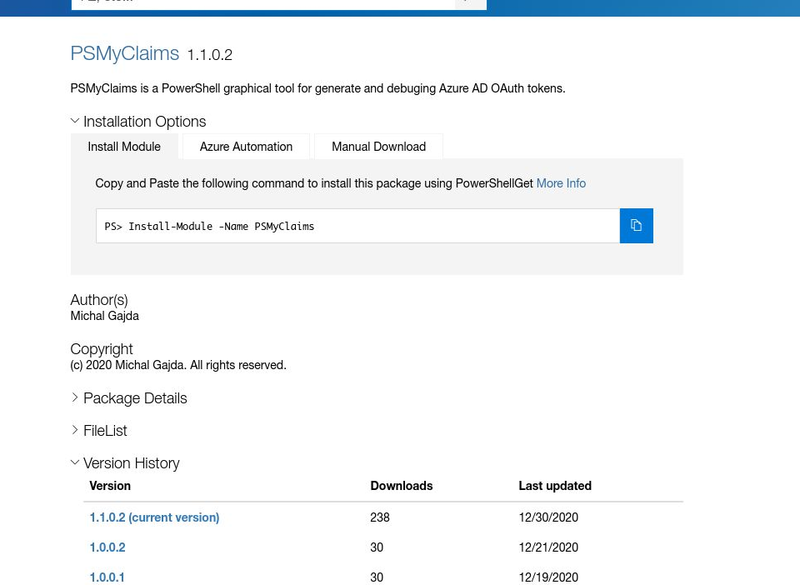Click the install command text field
Image resolution: width=800 pixels, height=585 pixels.
click(358, 225)
